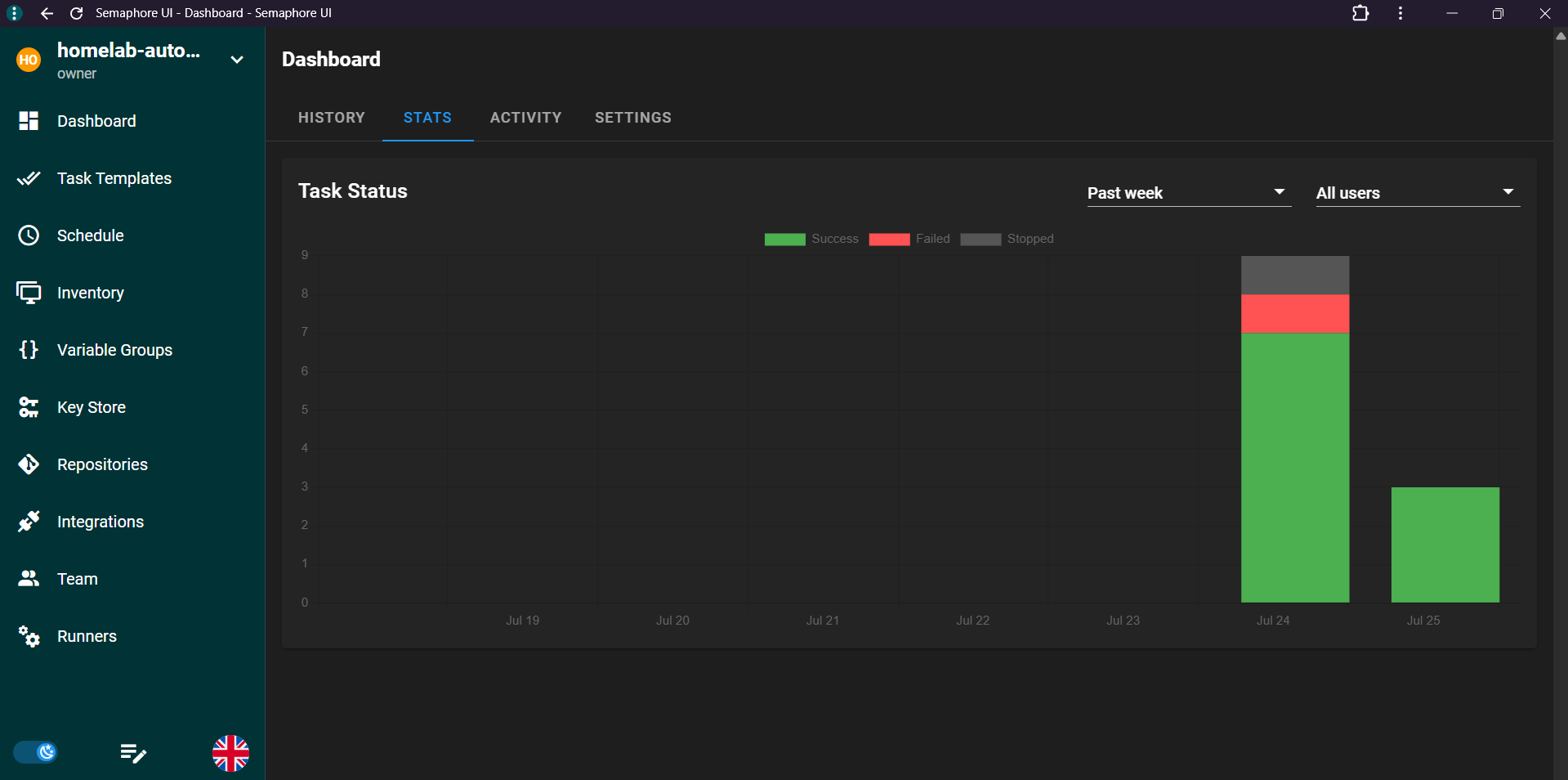Screen dimensions: 1568x780
Task: Reload the page with refresh icon
Action: [x=77, y=13]
